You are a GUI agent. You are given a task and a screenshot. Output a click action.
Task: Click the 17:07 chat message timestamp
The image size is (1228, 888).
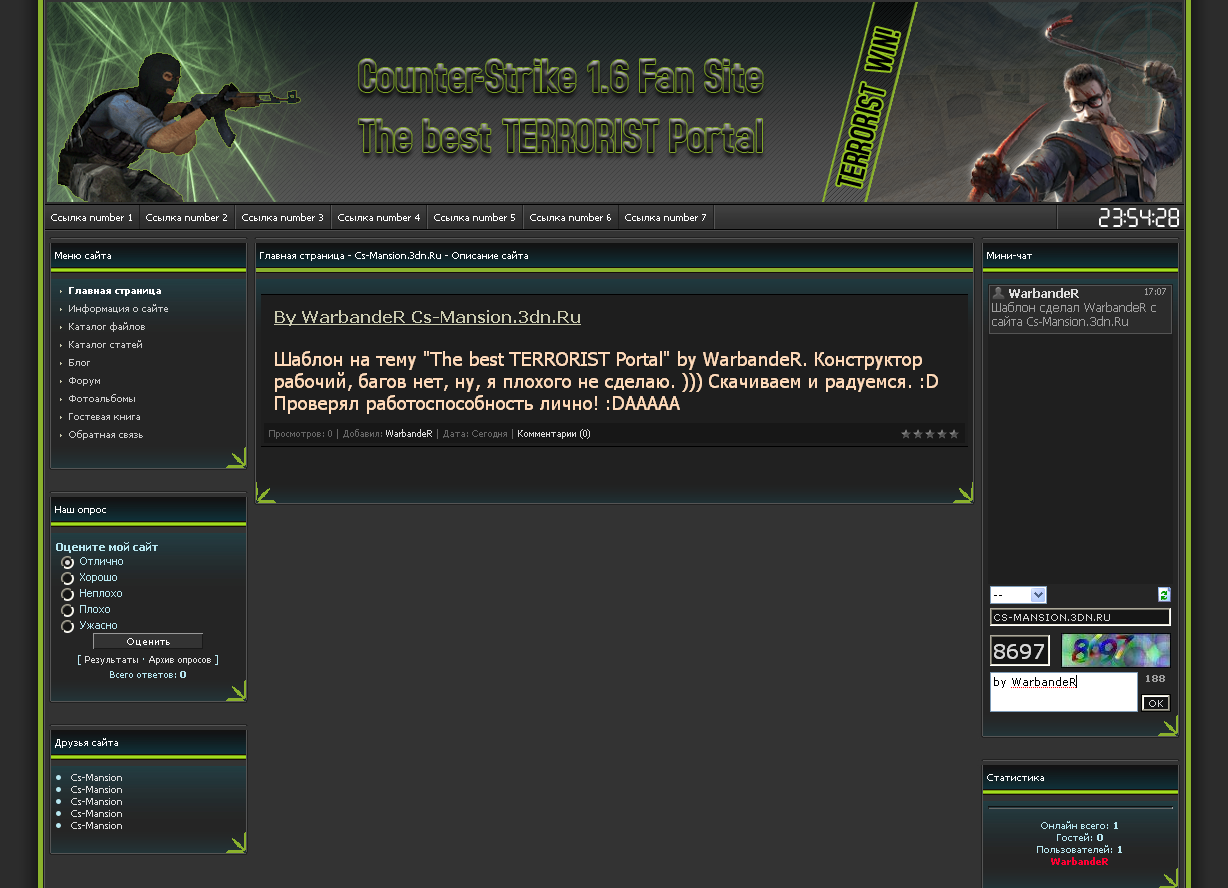[x=1155, y=292]
